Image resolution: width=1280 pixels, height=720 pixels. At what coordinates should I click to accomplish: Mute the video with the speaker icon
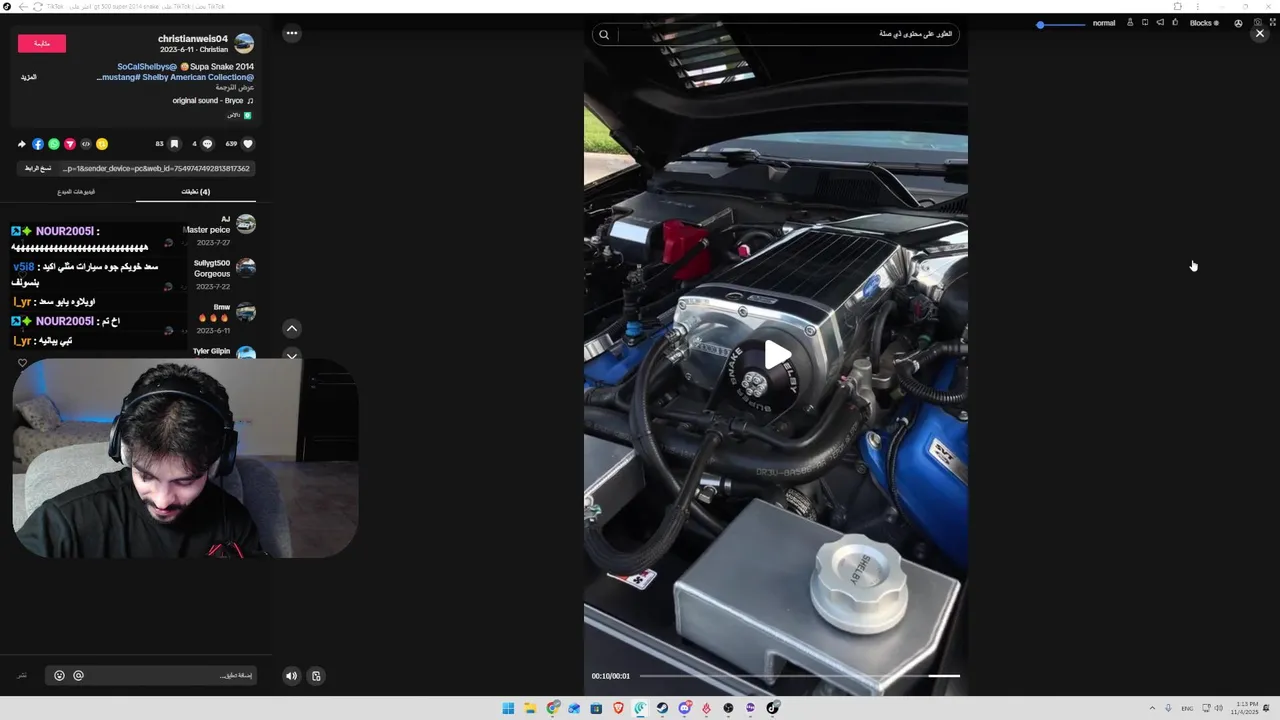pyautogui.click(x=291, y=676)
